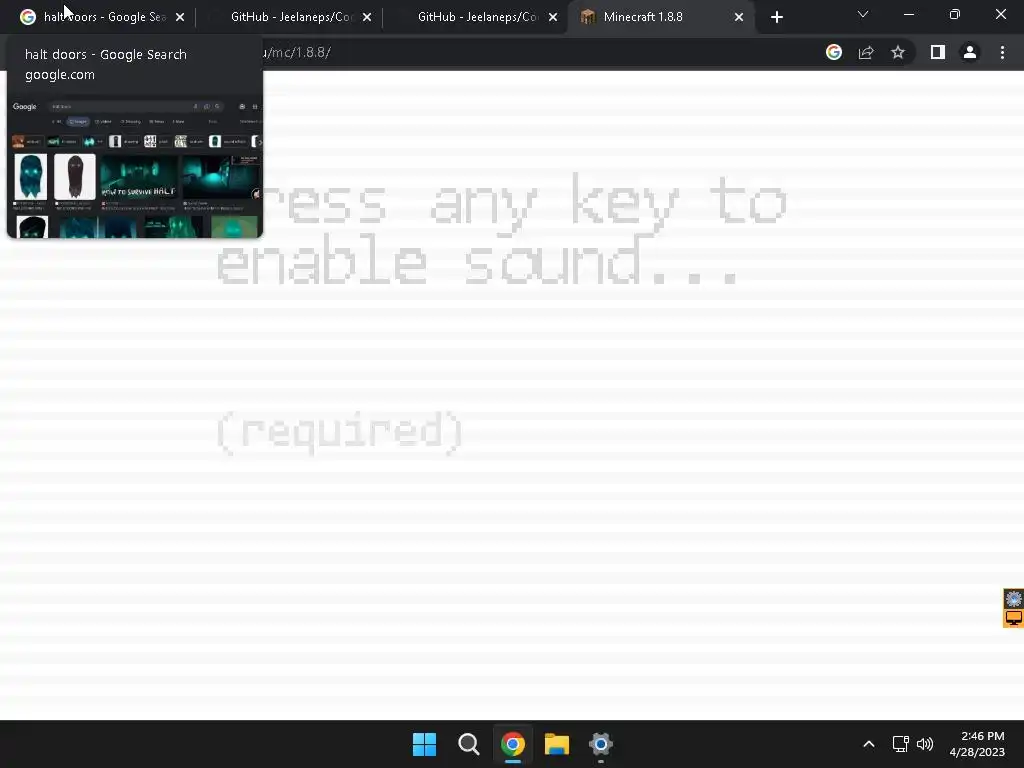The image size is (1024, 768).
Task: Close the halt doors Google Search tab
Action: 180,17
